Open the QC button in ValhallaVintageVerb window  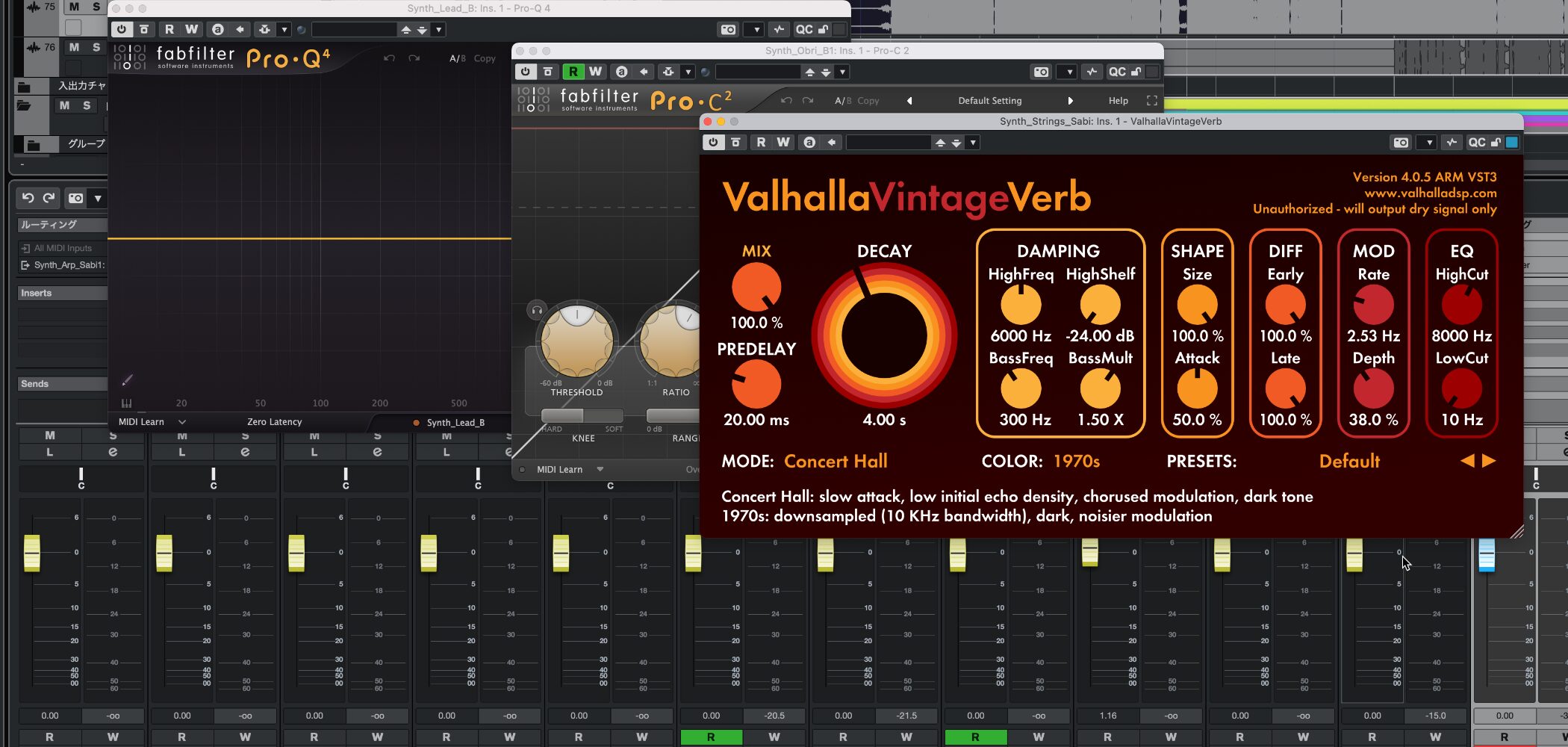pos(1476,142)
